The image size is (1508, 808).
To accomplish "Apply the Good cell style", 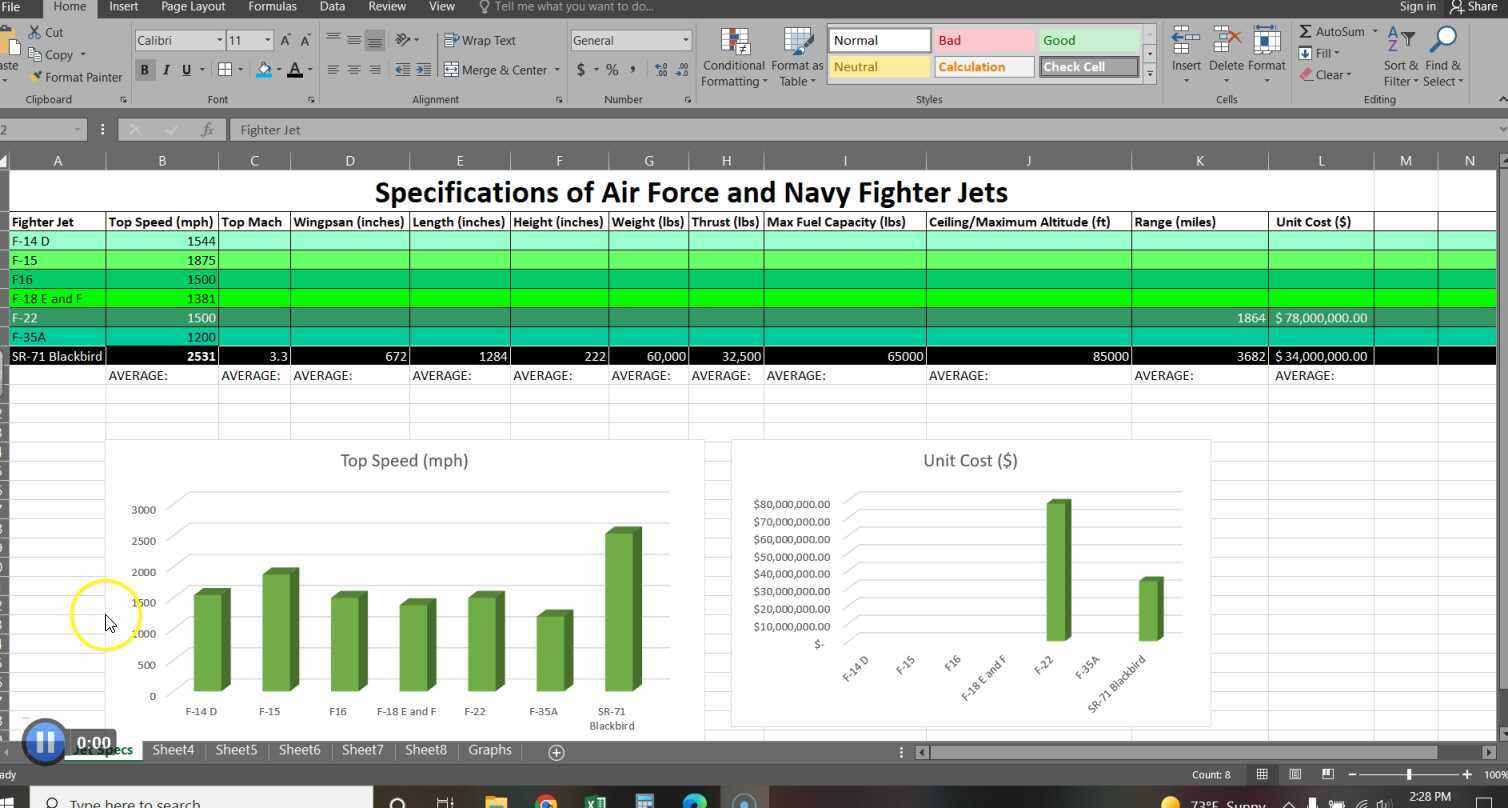I will pyautogui.click(x=1088, y=41).
